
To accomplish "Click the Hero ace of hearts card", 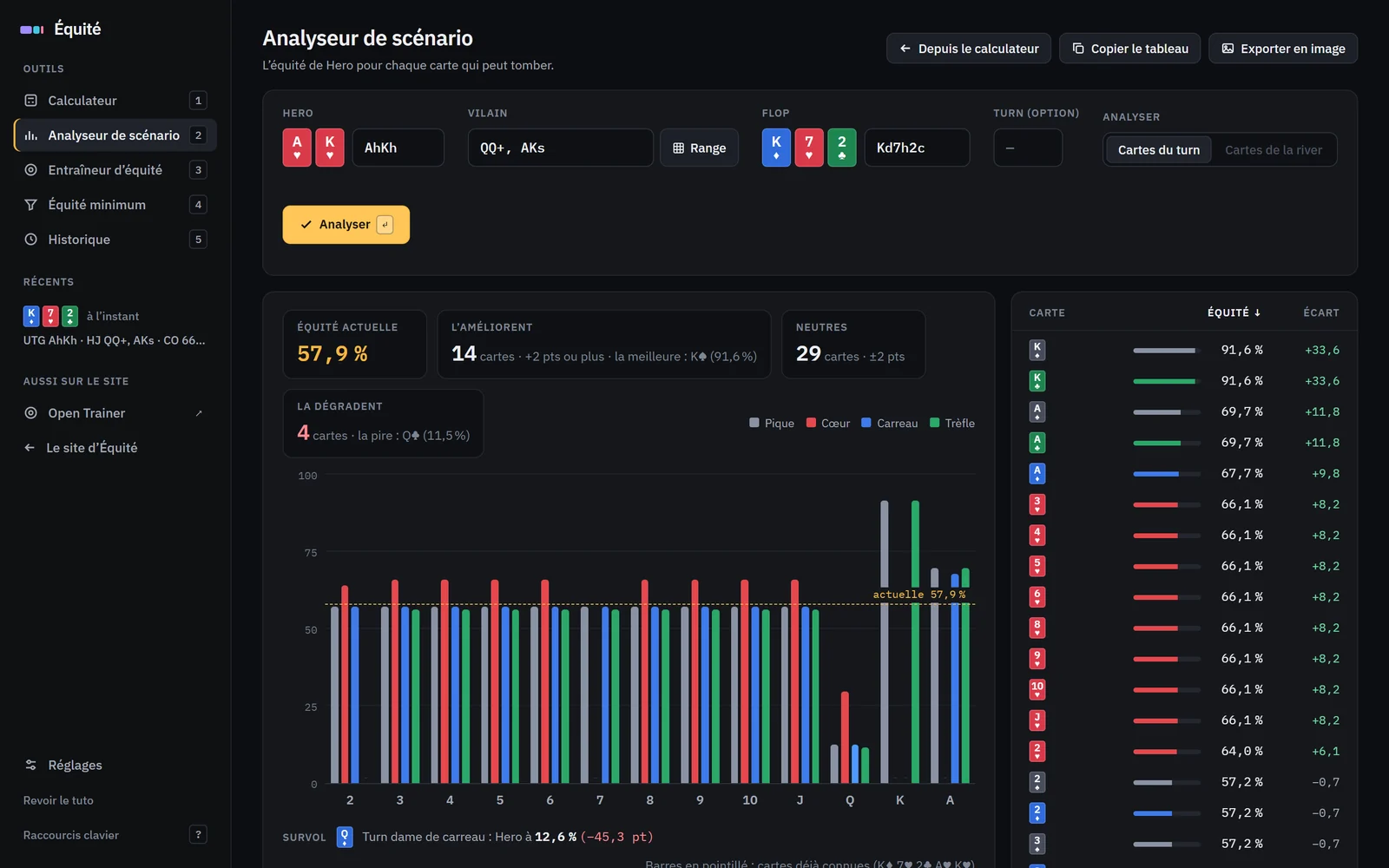I will pyautogui.click(x=297, y=148).
